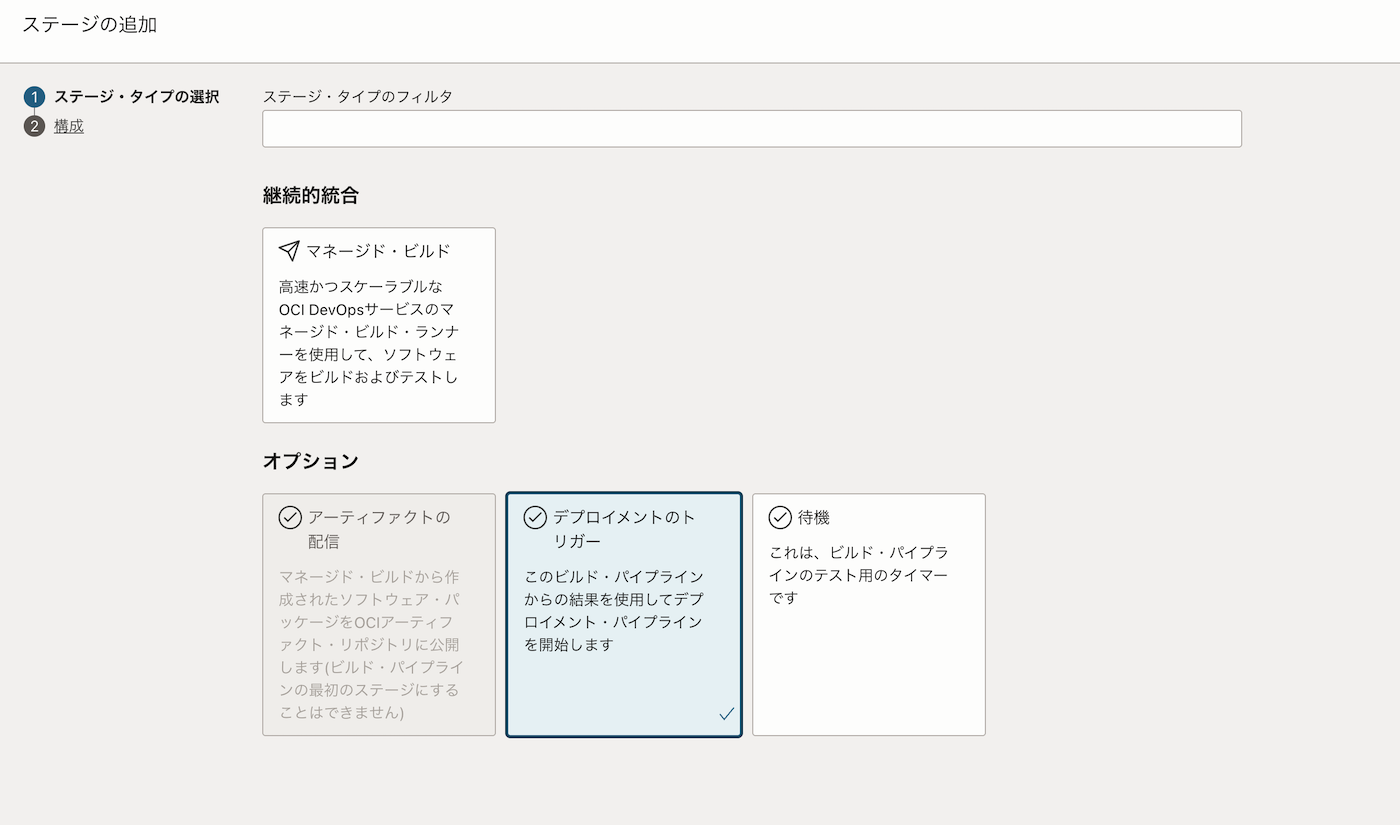
Task: Select the デプロイメントのトリガー title text
Action: (624, 529)
